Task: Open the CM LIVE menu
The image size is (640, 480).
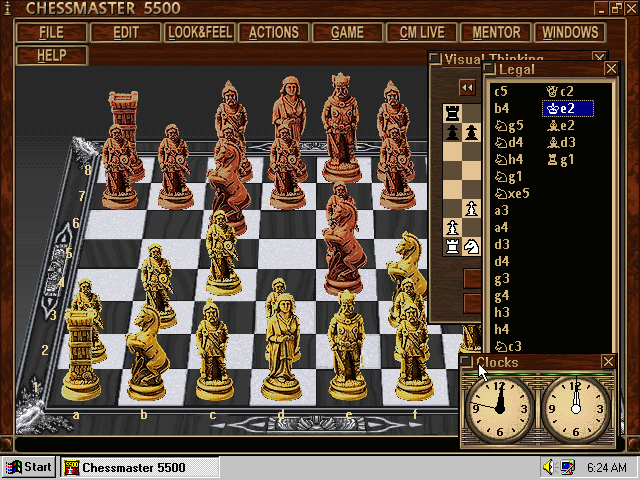Action: [421, 32]
